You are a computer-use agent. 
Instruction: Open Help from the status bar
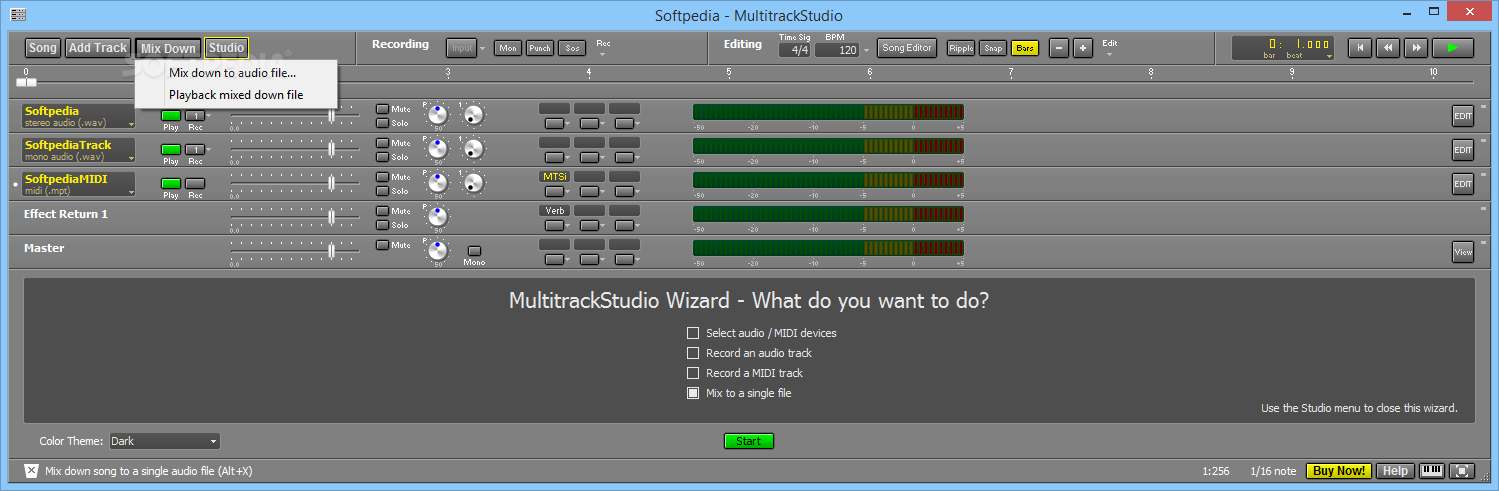pos(1396,471)
